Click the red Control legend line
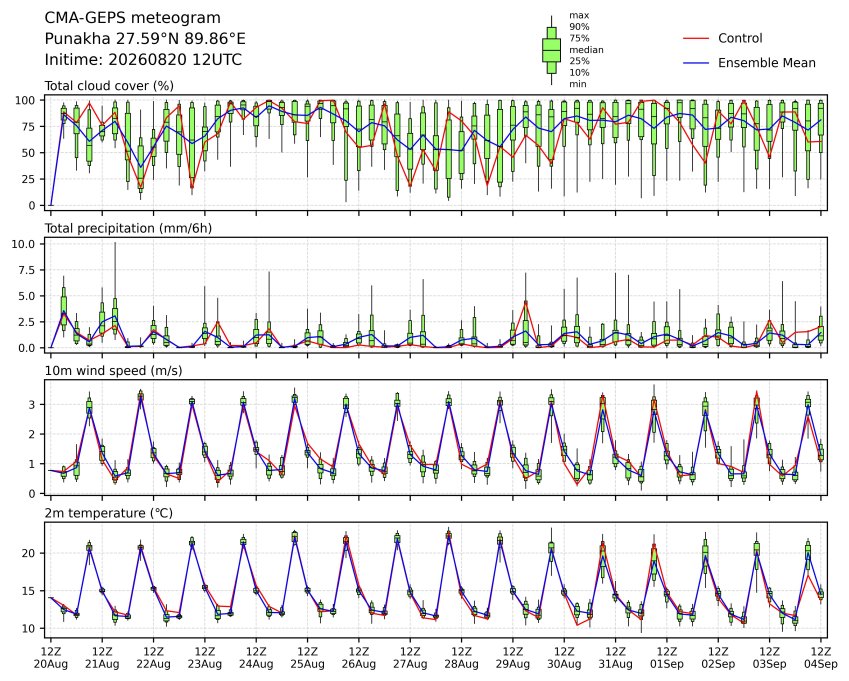This screenshot has width=849, height=681. click(x=696, y=38)
